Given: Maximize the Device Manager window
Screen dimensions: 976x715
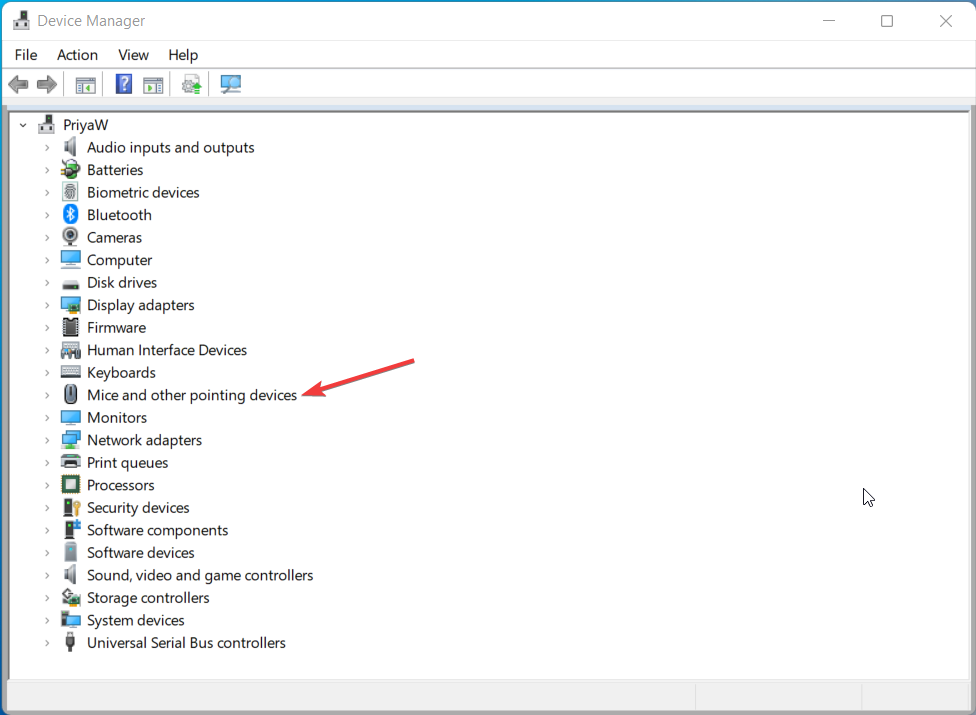Looking at the screenshot, I should [887, 21].
